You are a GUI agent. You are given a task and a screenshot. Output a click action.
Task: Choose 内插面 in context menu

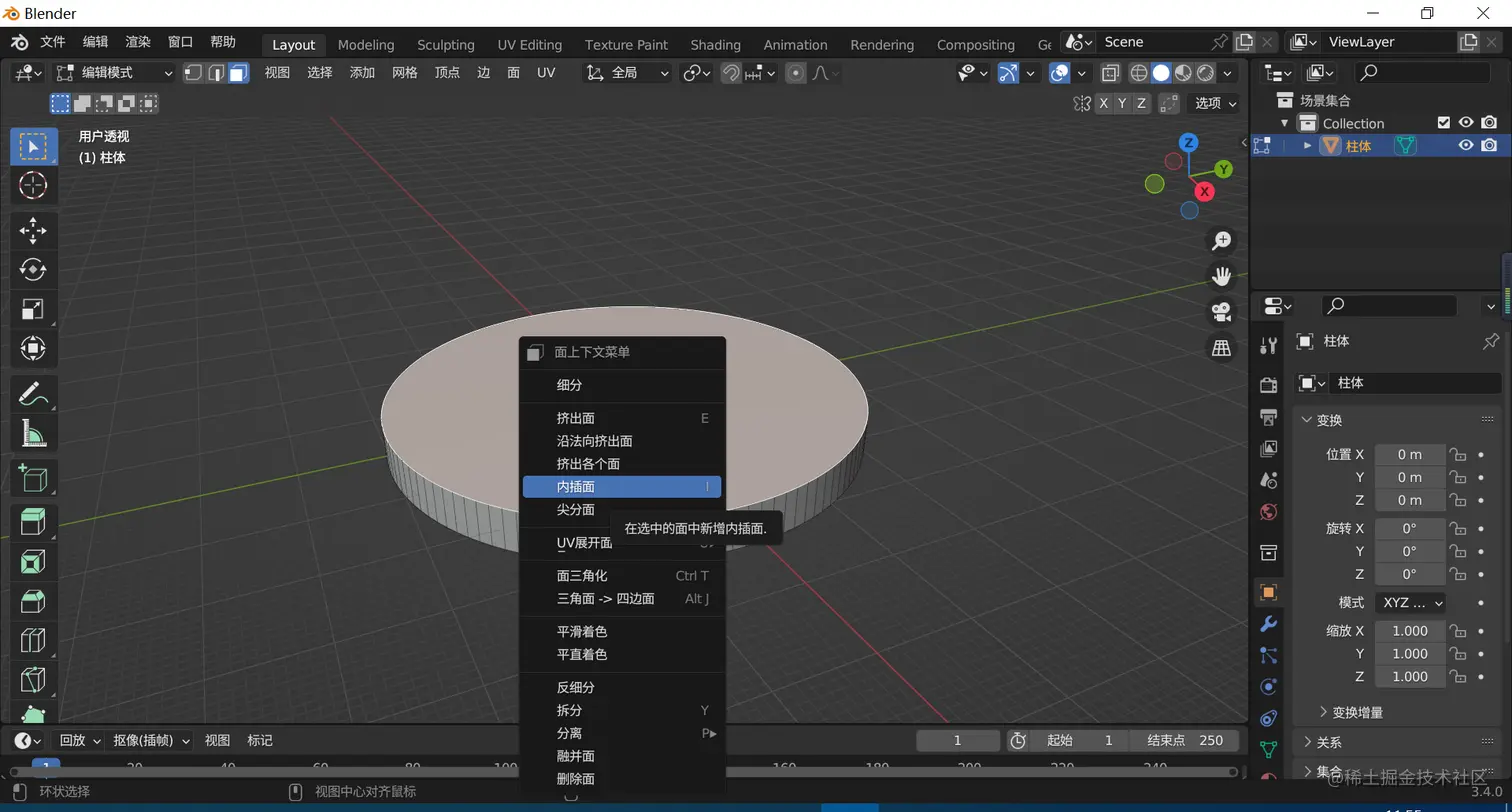click(622, 486)
